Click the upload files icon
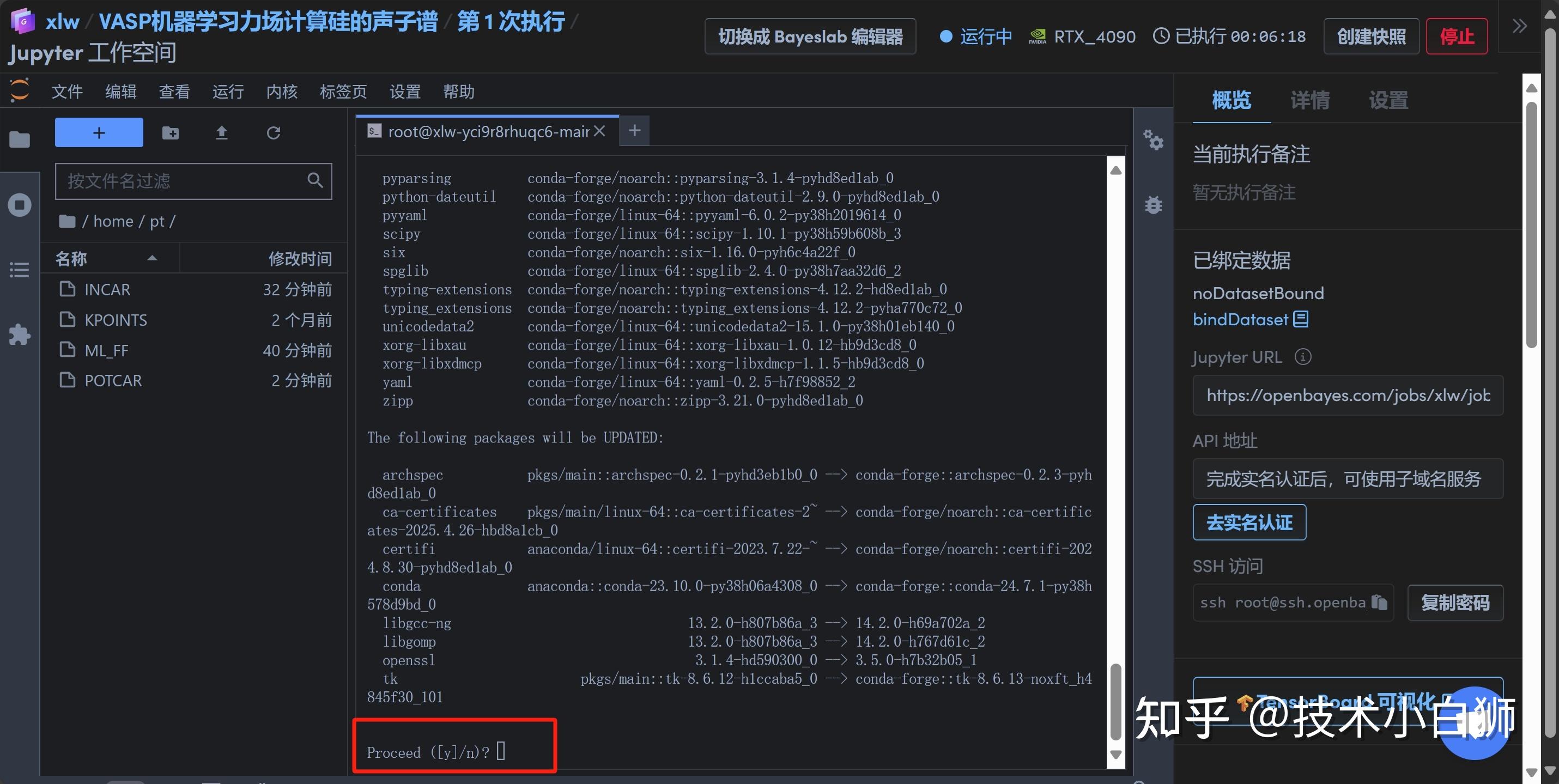The width and height of the screenshot is (1559, 784). tap(221, 132)
